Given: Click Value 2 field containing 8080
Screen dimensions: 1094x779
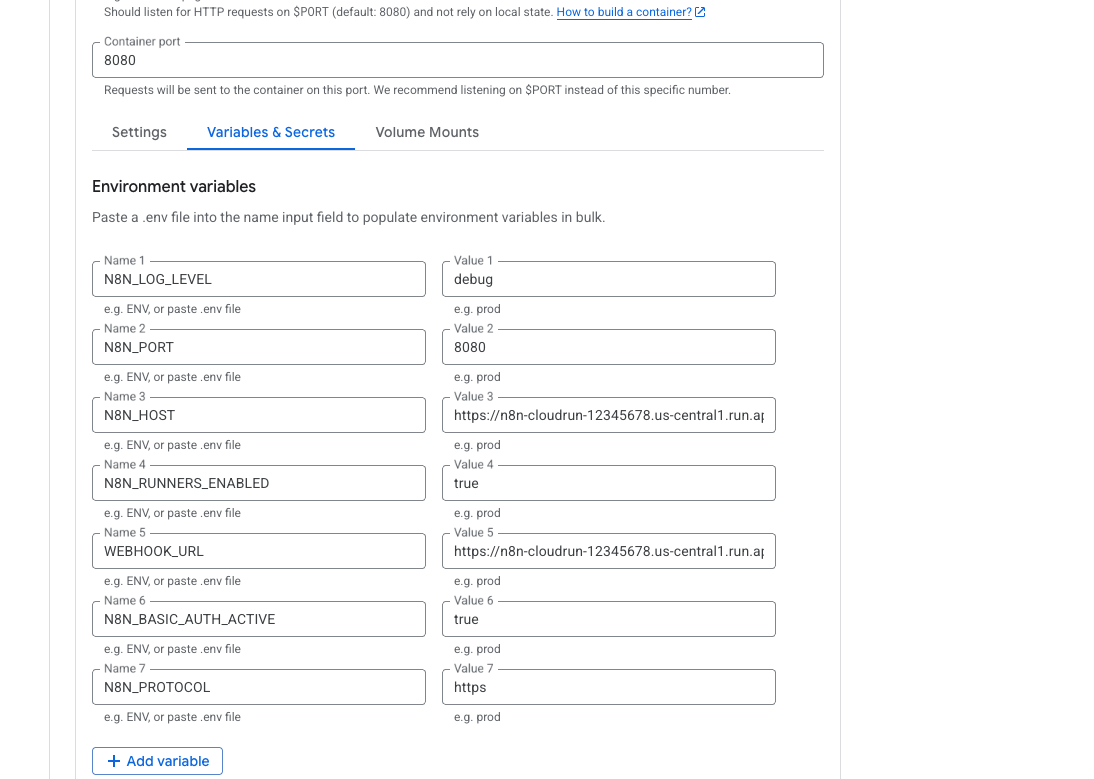Looking at the screenshot, I should [608, 347].
